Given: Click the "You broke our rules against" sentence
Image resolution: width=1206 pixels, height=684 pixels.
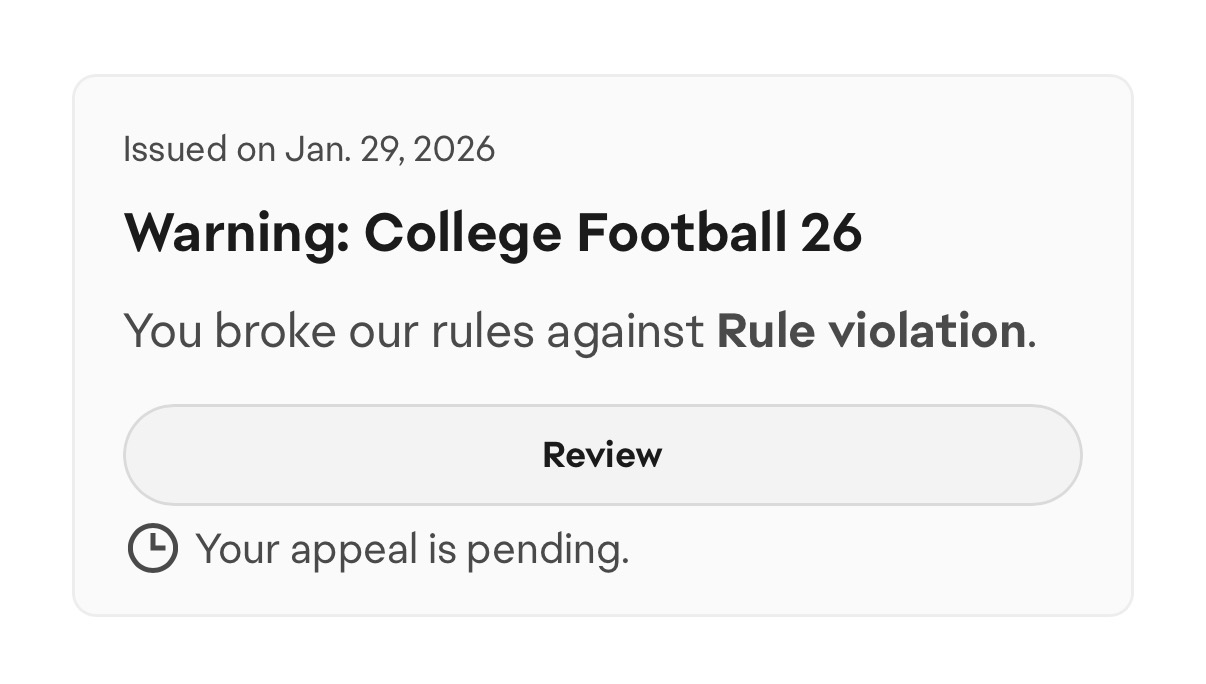Looking at the screenshot, I should [414, 331].
